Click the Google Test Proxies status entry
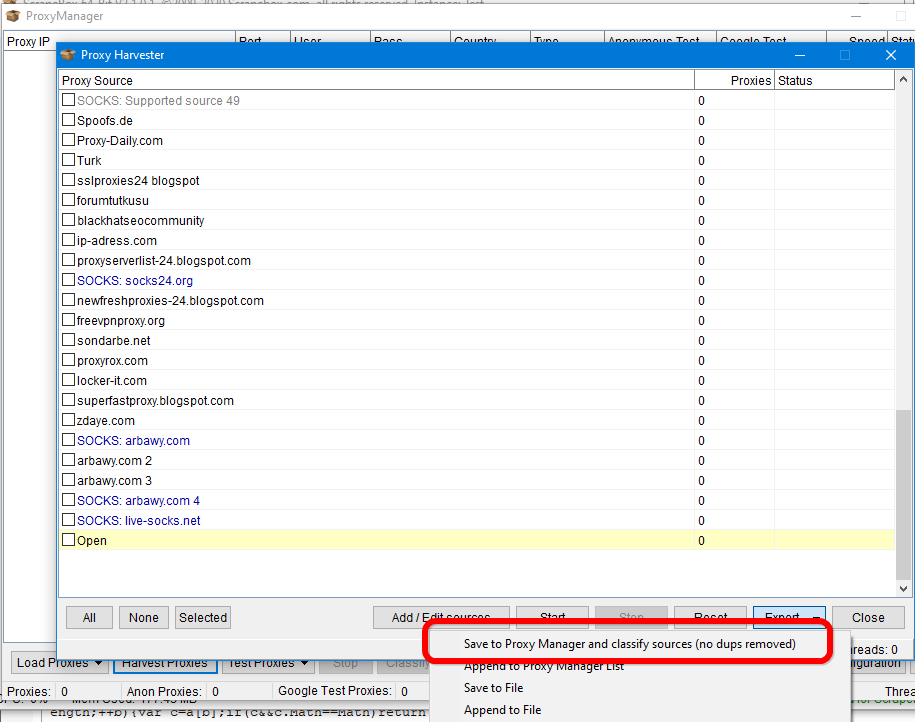Image resolution: width=915 pixels, height=722 pixels. tap(343, 691)
